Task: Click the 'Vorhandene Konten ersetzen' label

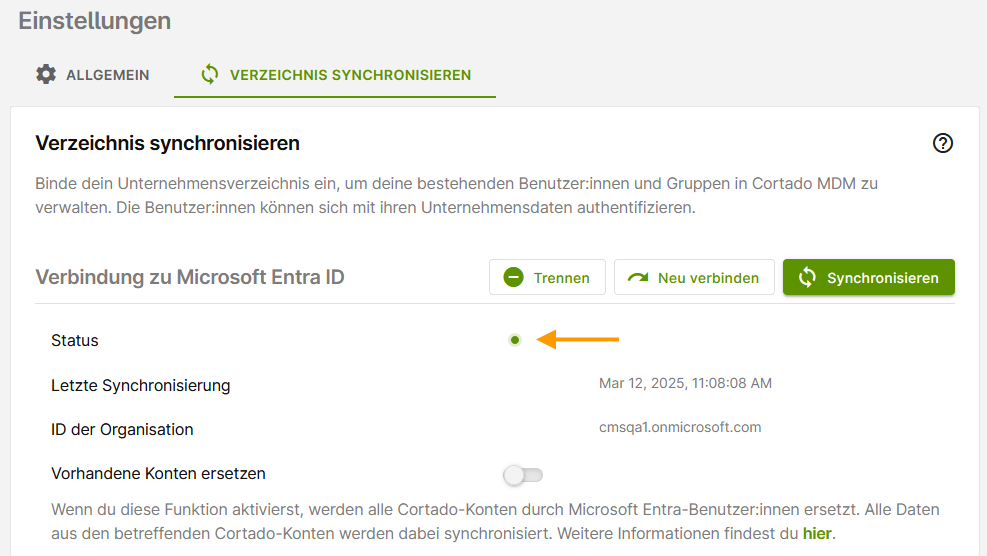Action: [x=158, y=474]
